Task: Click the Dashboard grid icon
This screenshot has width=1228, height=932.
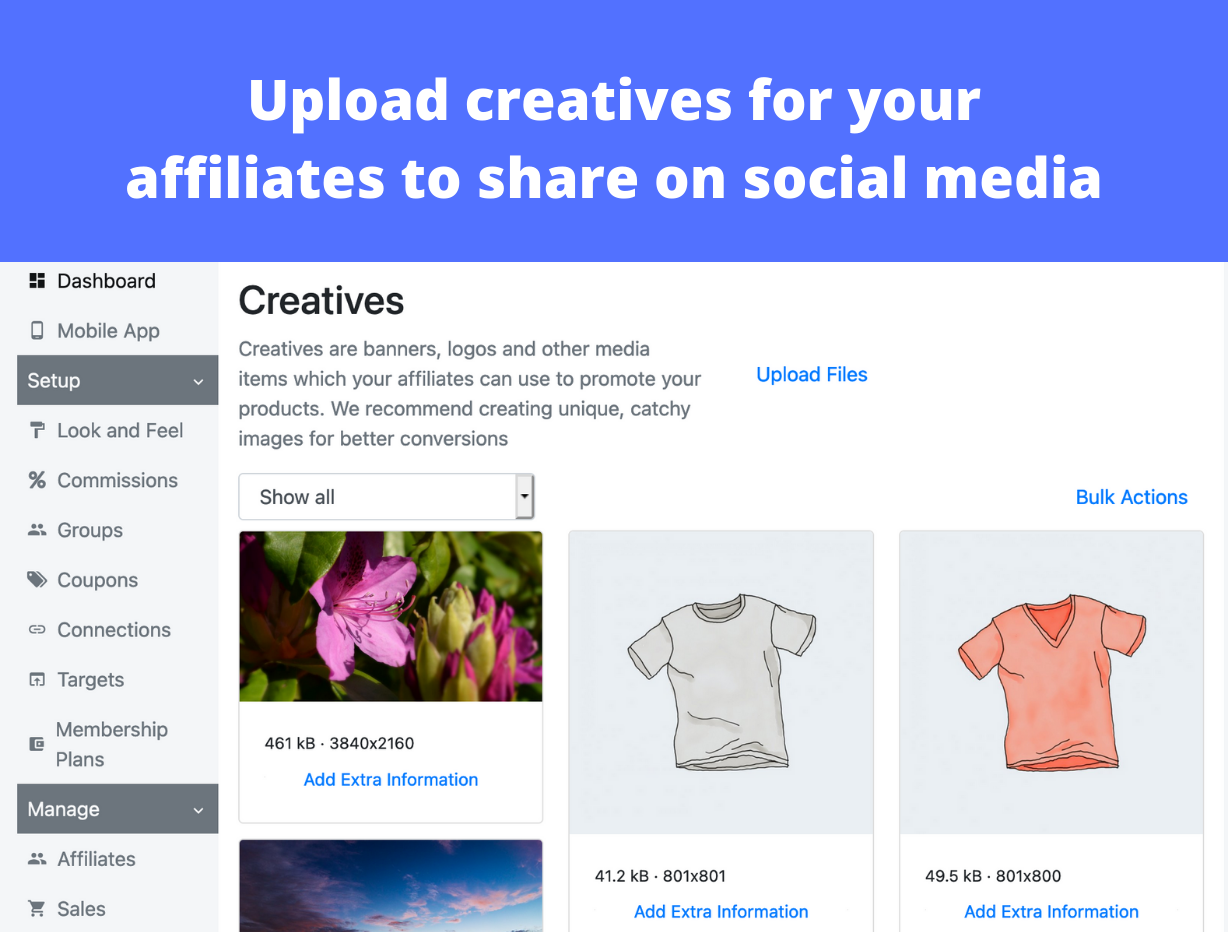Action: [37, 281]
